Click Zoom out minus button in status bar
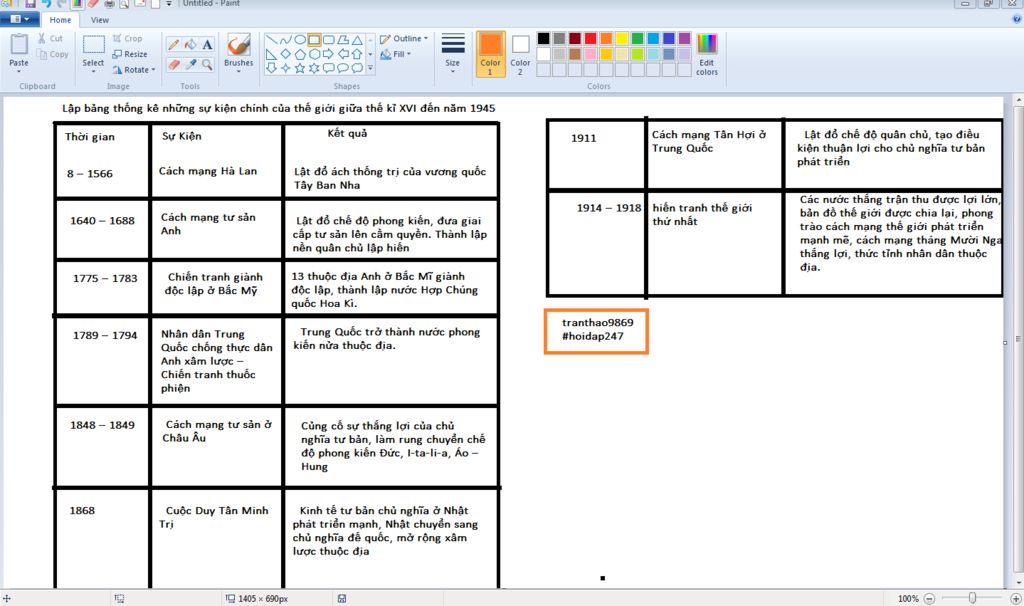 tap(929, 598)
